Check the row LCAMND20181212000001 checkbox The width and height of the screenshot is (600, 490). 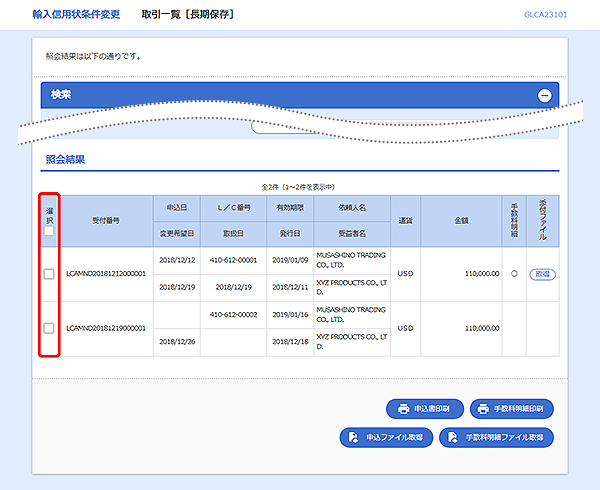point(49,274)
